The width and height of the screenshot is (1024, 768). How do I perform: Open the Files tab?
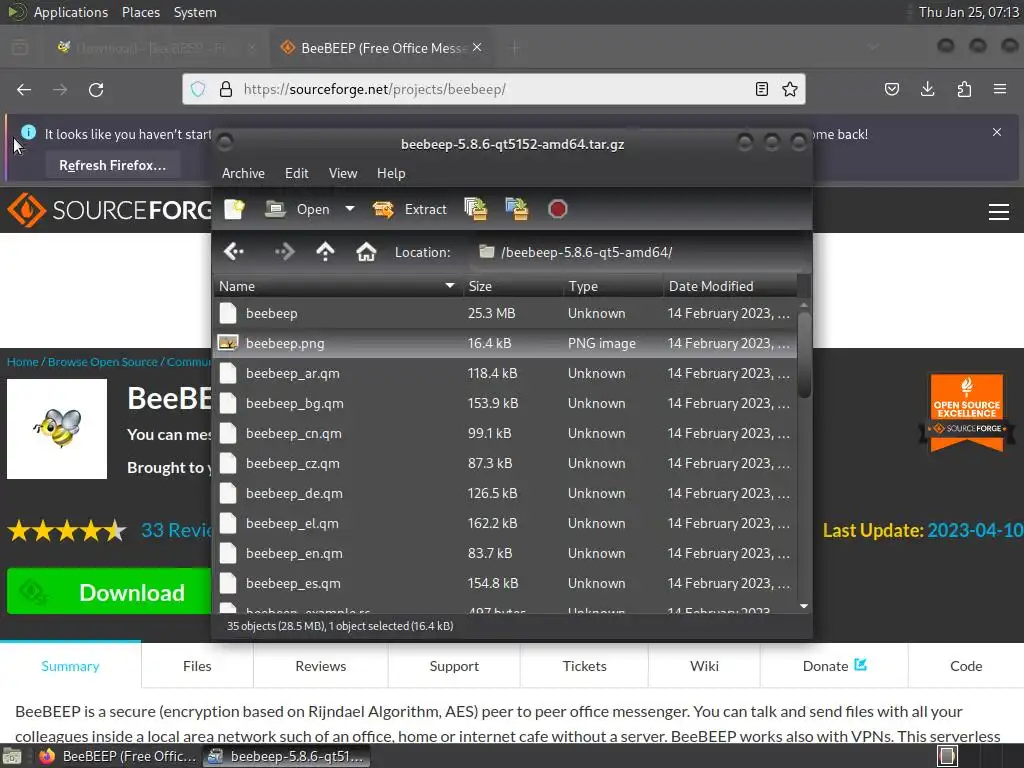[197, 666]
